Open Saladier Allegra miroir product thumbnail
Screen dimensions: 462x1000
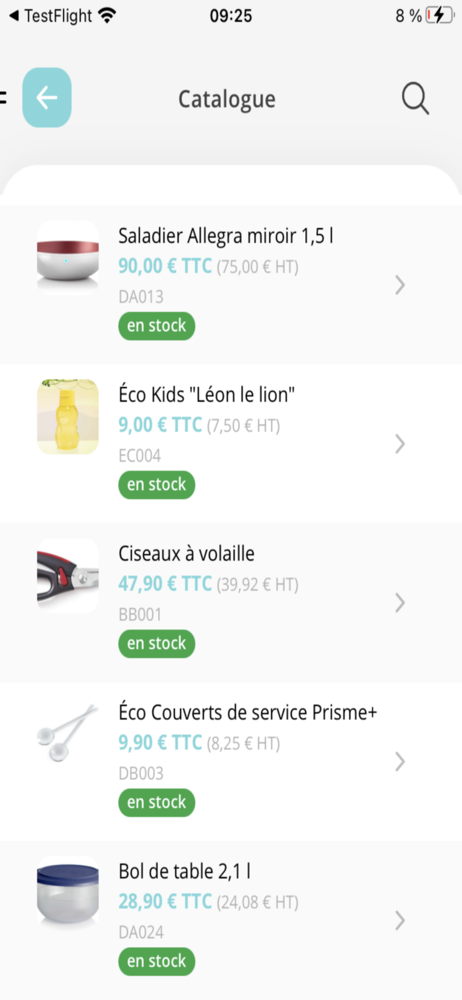(x=68, y=258)
